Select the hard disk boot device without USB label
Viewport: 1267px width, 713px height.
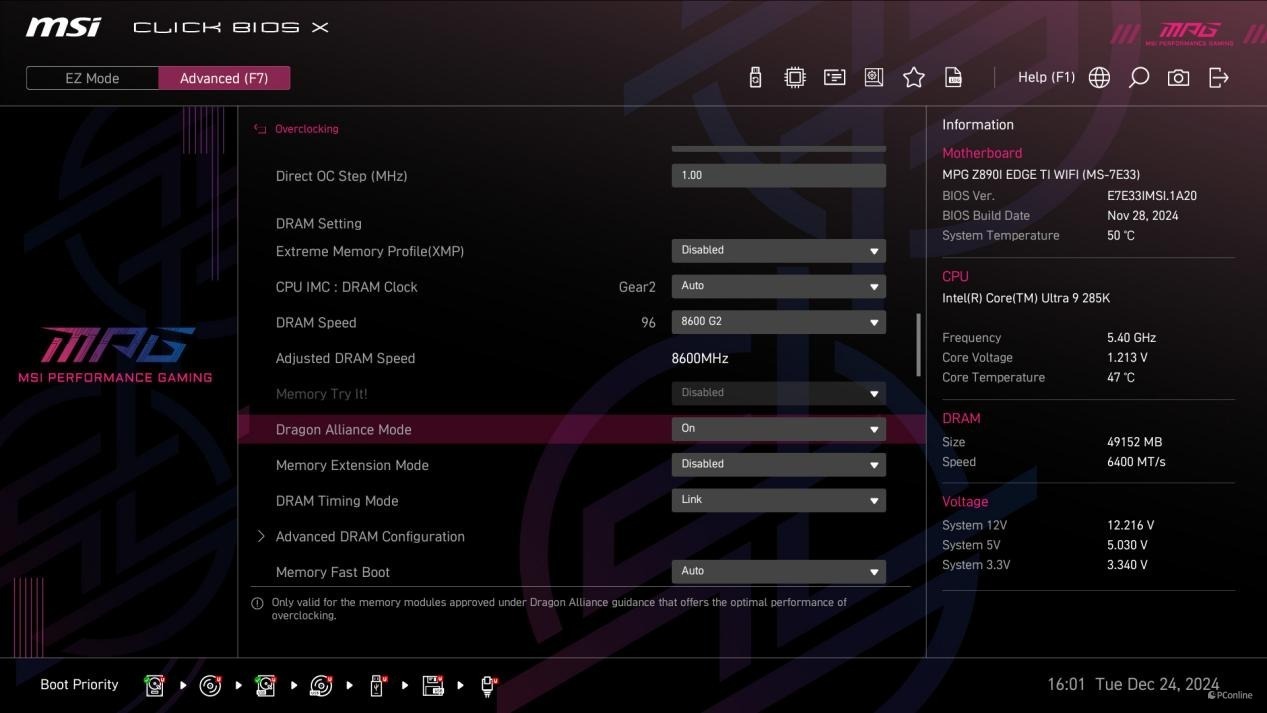tap(155, 685)
